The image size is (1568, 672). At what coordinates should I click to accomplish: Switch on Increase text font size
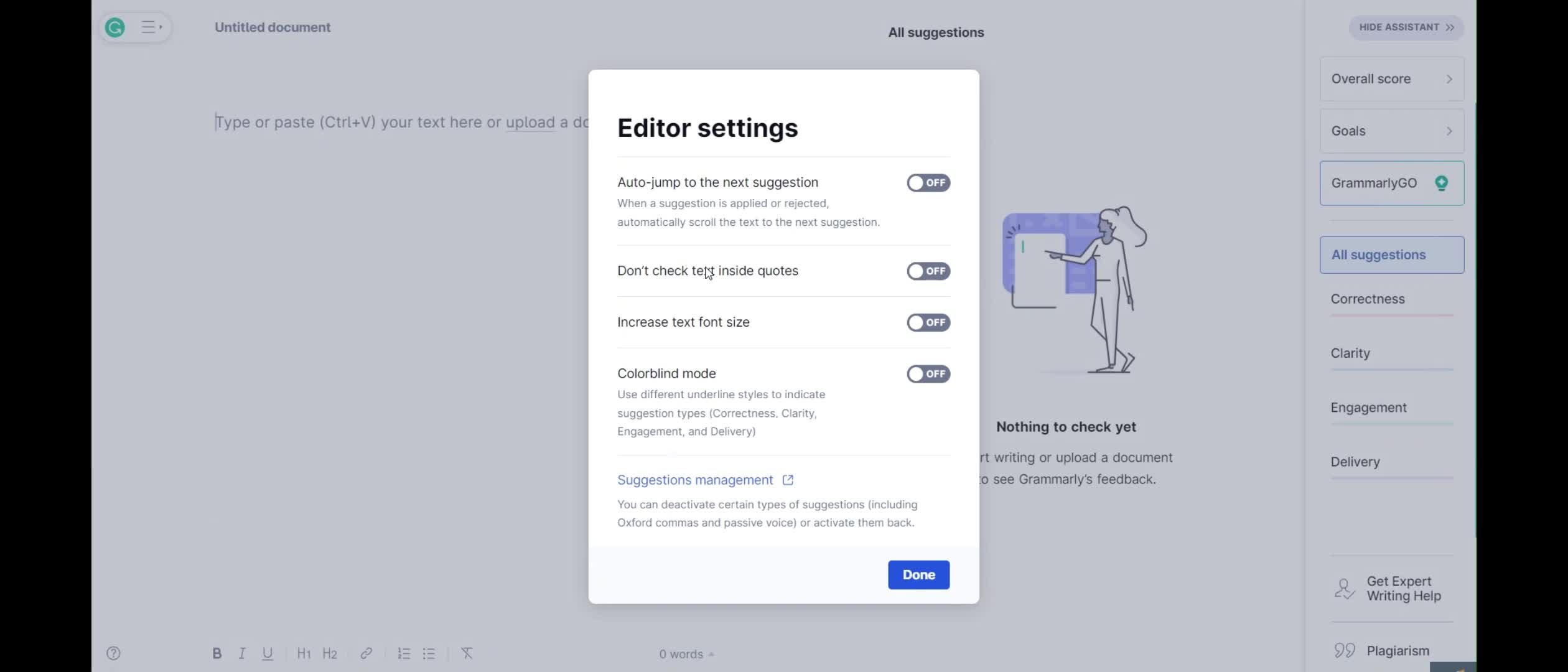[928, 322]
